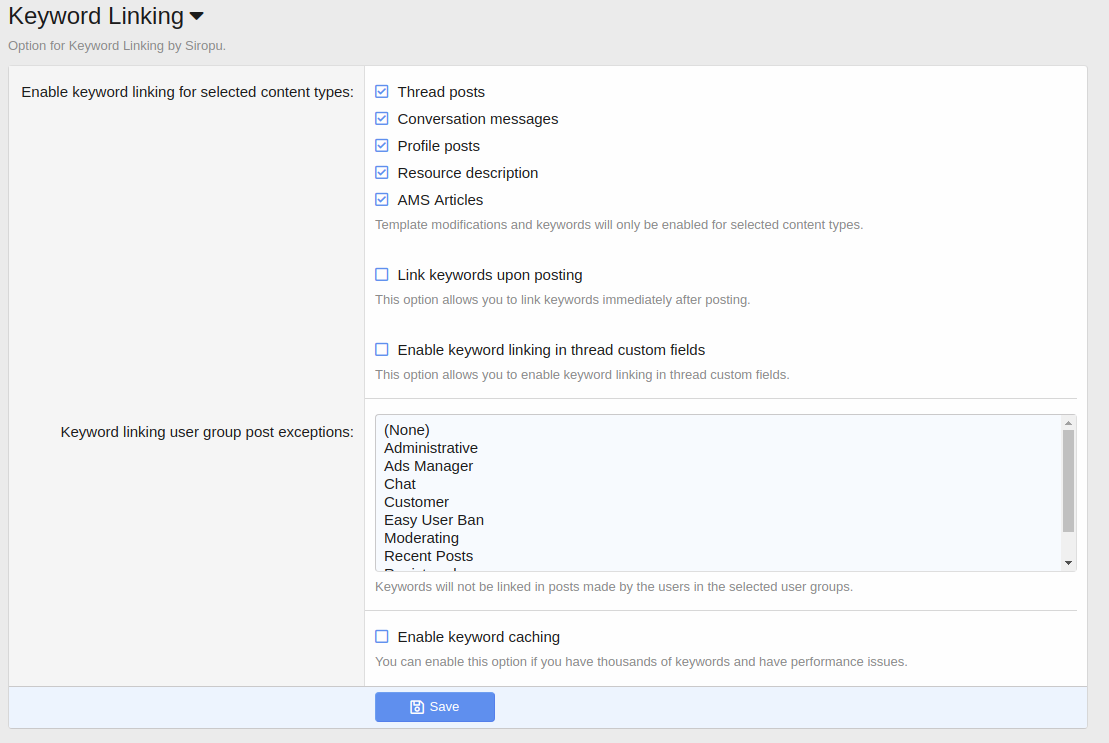Choose Easy User Ban in the list
Viewport: 1109px width, 743px height.
pos(434,520)
